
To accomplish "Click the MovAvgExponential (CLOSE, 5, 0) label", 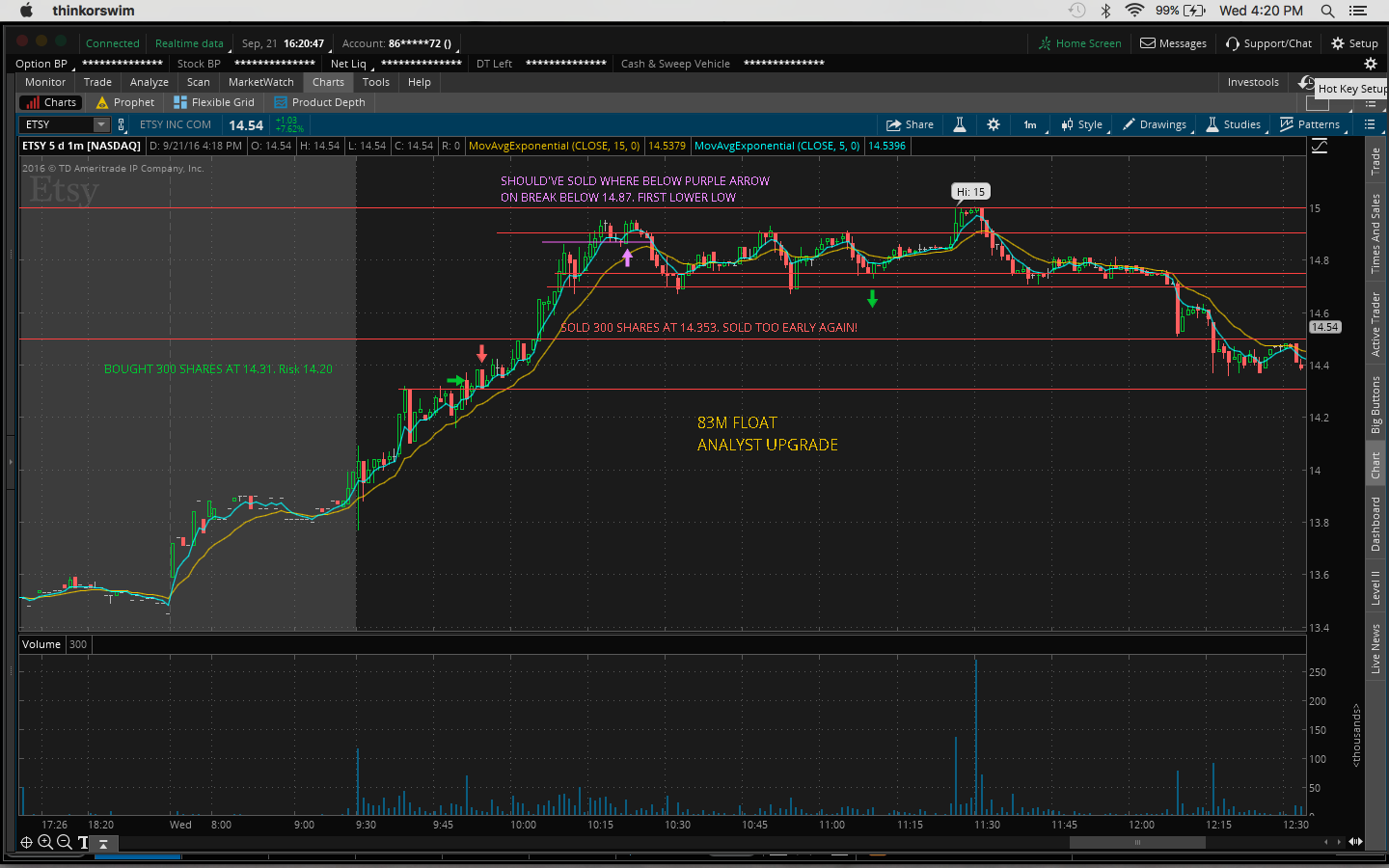I will [776, 146].
